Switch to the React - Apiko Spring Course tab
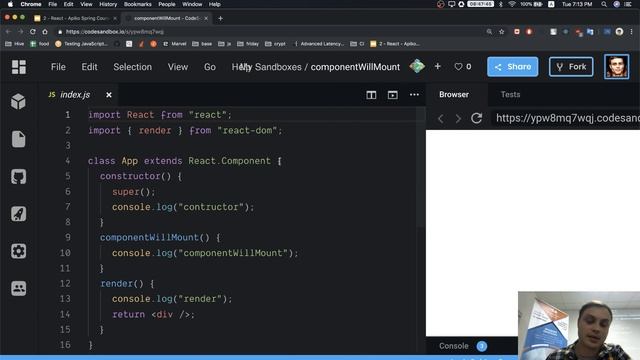640x360 pixels. (76, 18)
